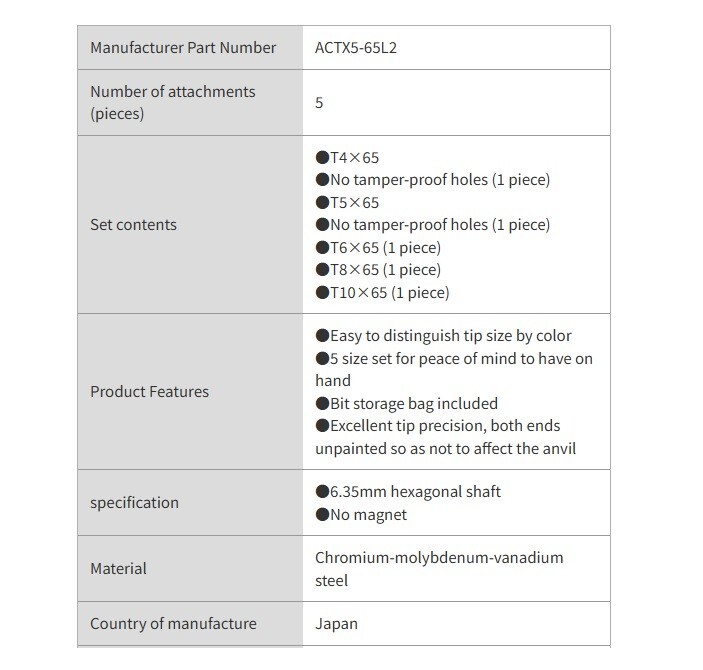Click the Material row label
This screenshot has width=703, height=670.
coord(118,569)
